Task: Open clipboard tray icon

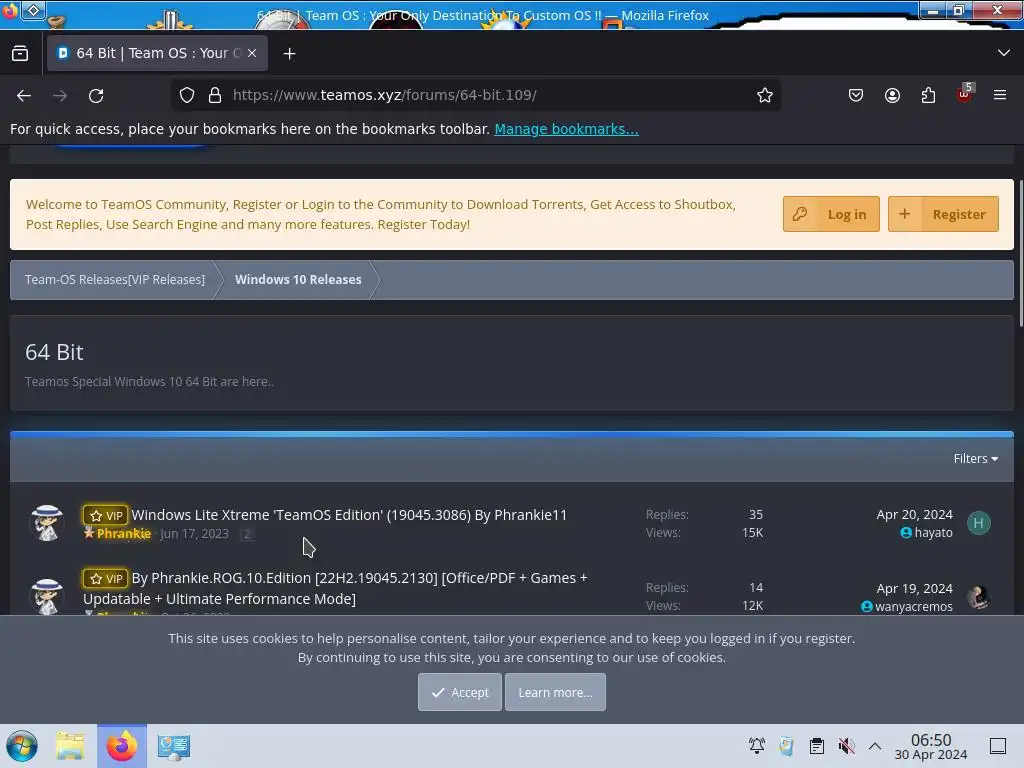Action: (x=816, y=746)
